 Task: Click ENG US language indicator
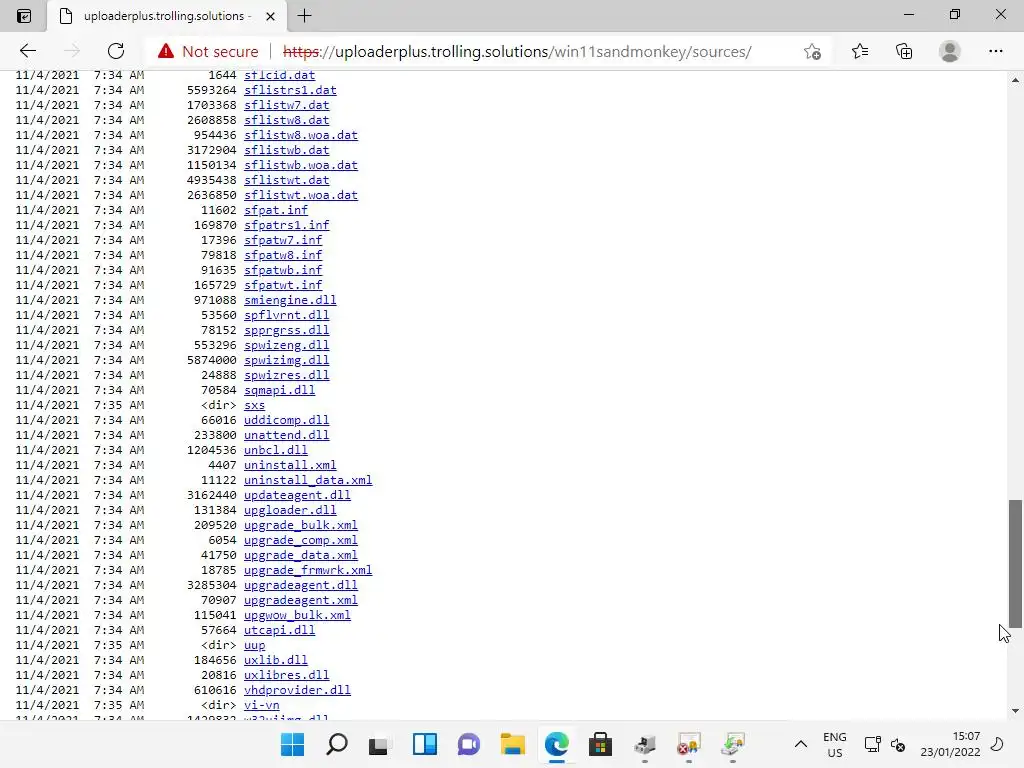click(x=835, y=744)
